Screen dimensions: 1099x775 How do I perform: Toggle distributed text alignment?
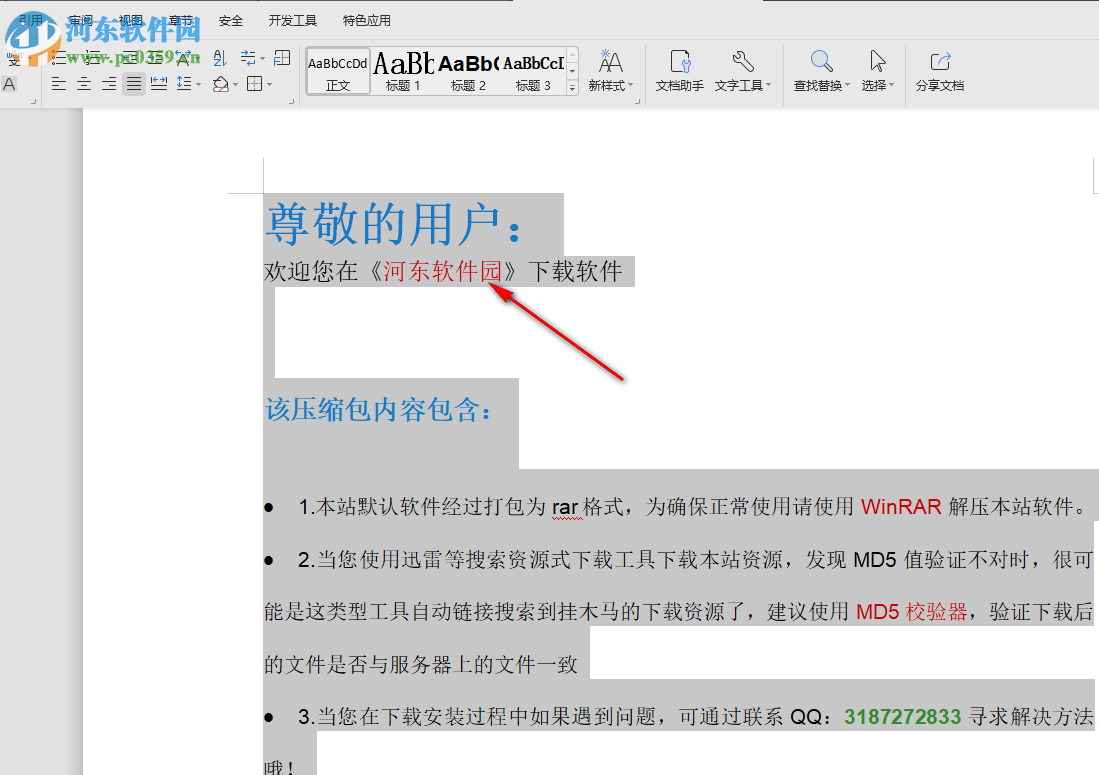pos(159,84)
